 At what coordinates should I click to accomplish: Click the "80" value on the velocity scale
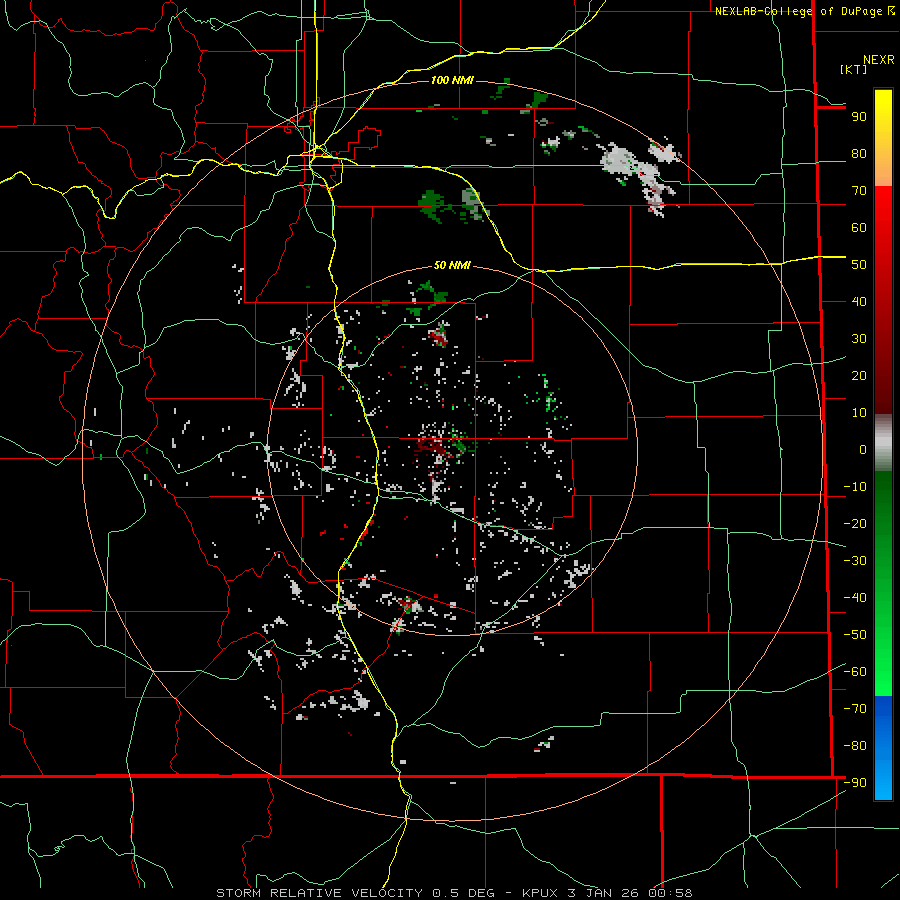tap(859, 154)
